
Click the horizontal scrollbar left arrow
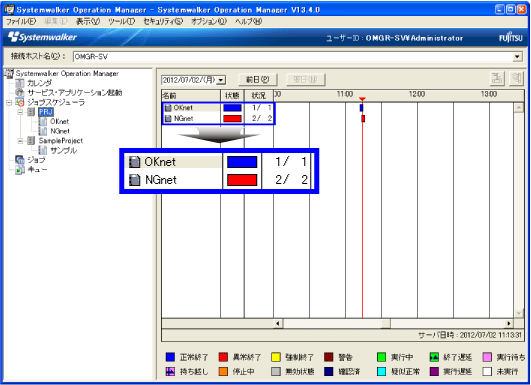pos(278,323)
